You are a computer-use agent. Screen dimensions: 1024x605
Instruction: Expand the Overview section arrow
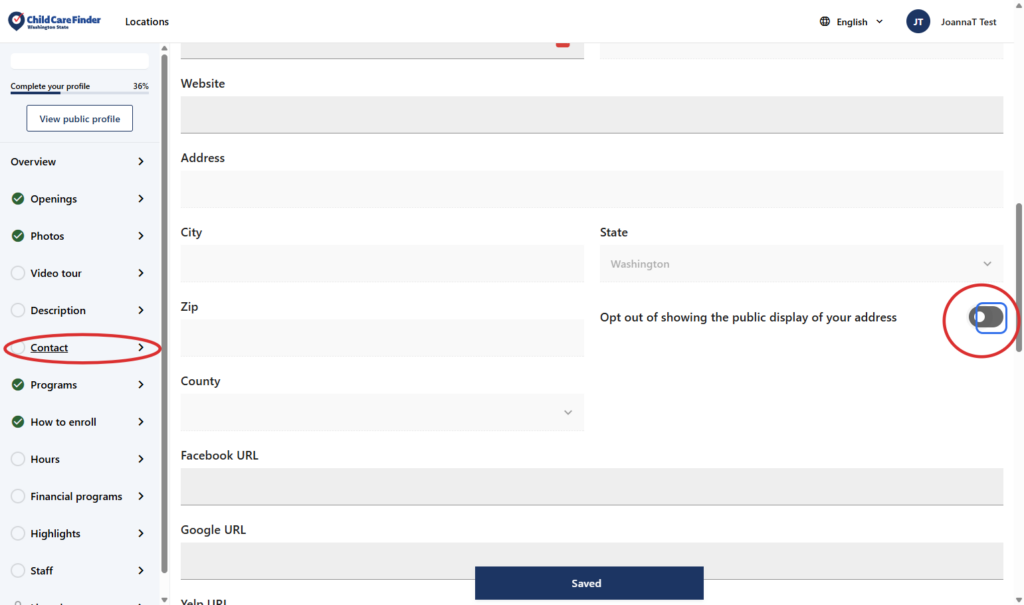pos(141,162)
